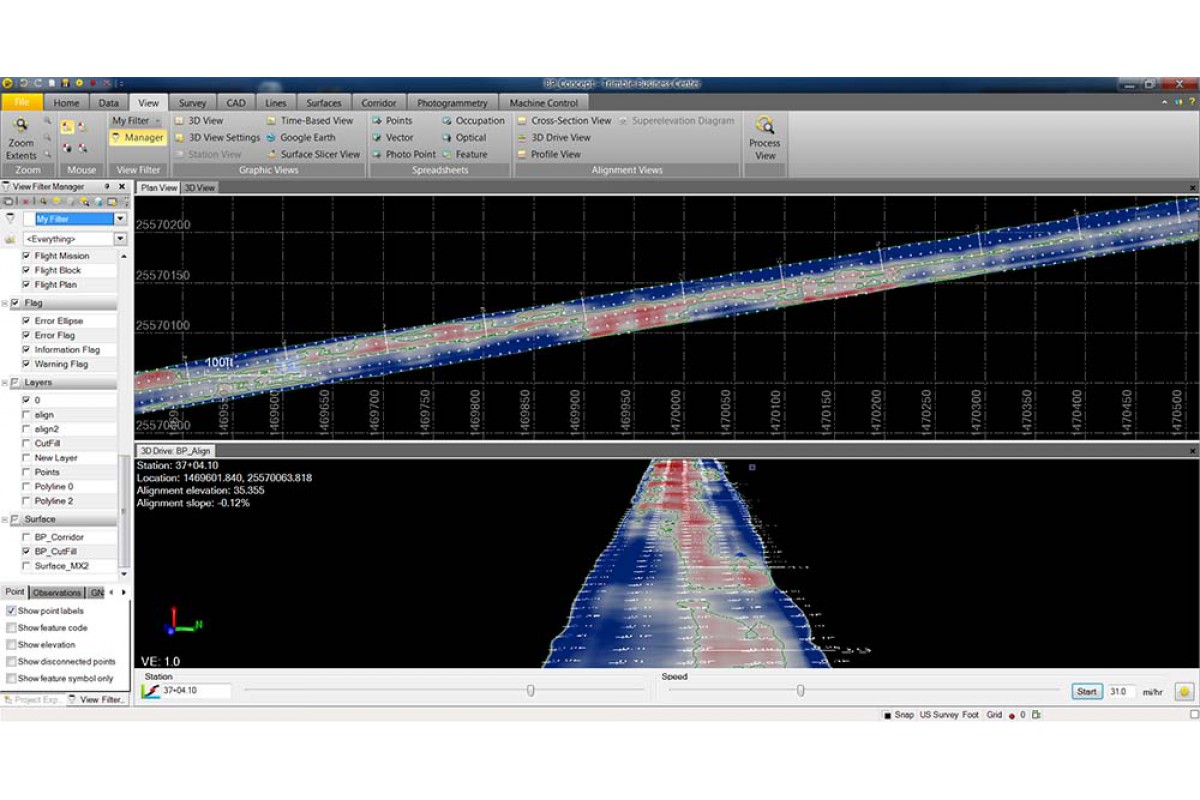Screen dimensions: 1200x800
Task: Enable the align layer checkbox
Action: [x=25, y=414]
